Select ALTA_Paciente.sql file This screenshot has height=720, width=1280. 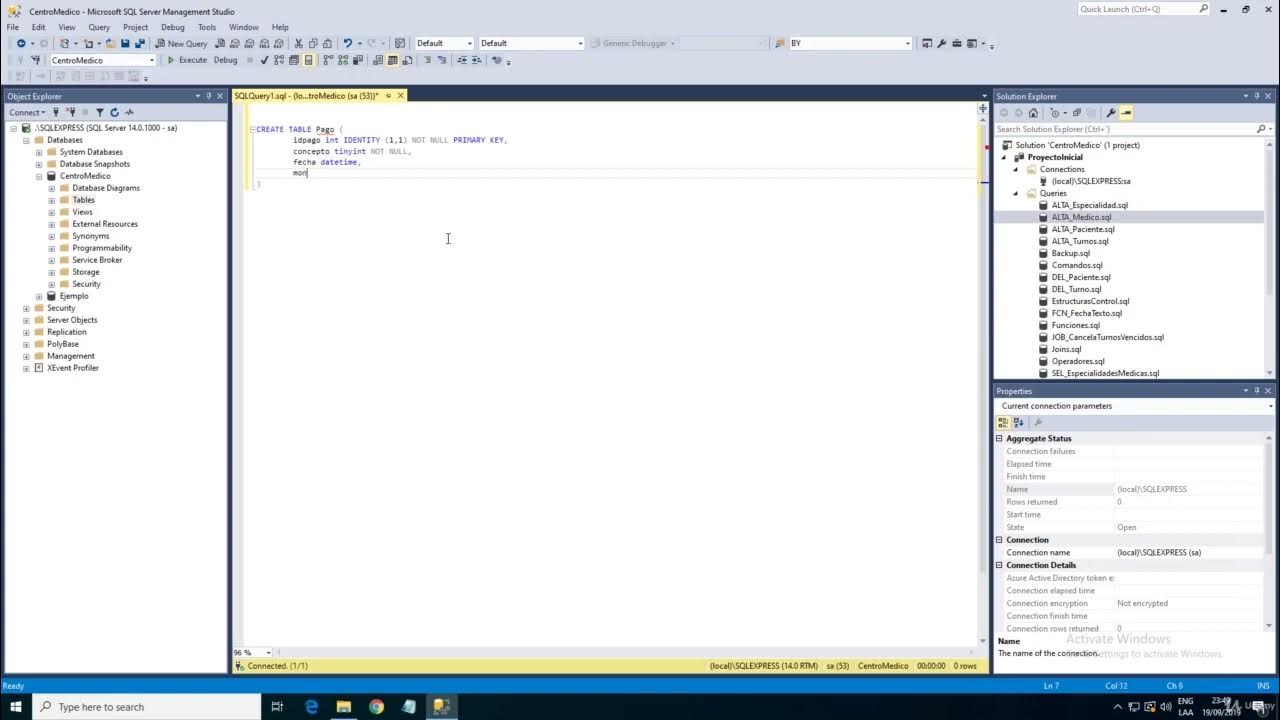[1082, 229]
